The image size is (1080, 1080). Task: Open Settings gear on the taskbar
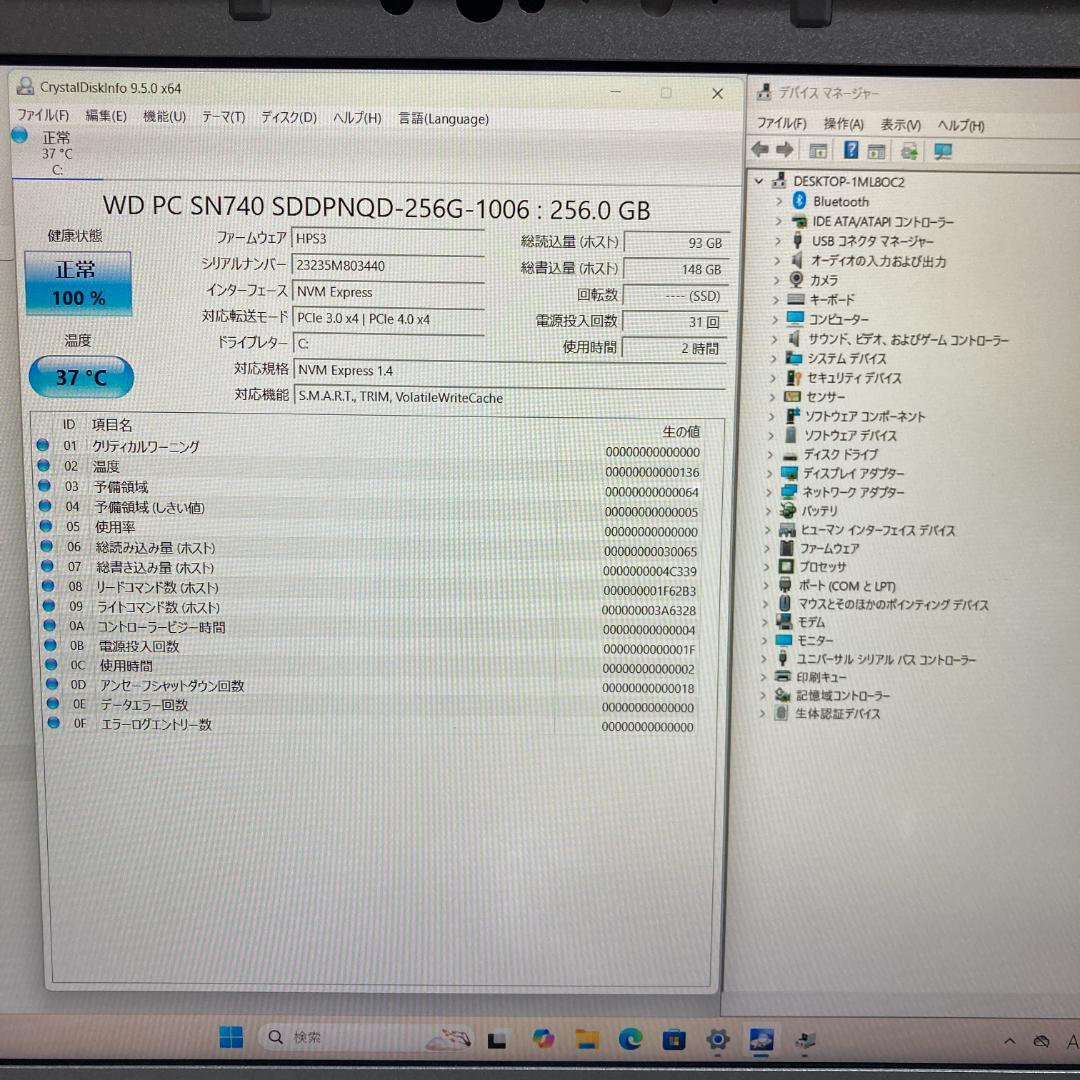click(x=717, y=1039)
